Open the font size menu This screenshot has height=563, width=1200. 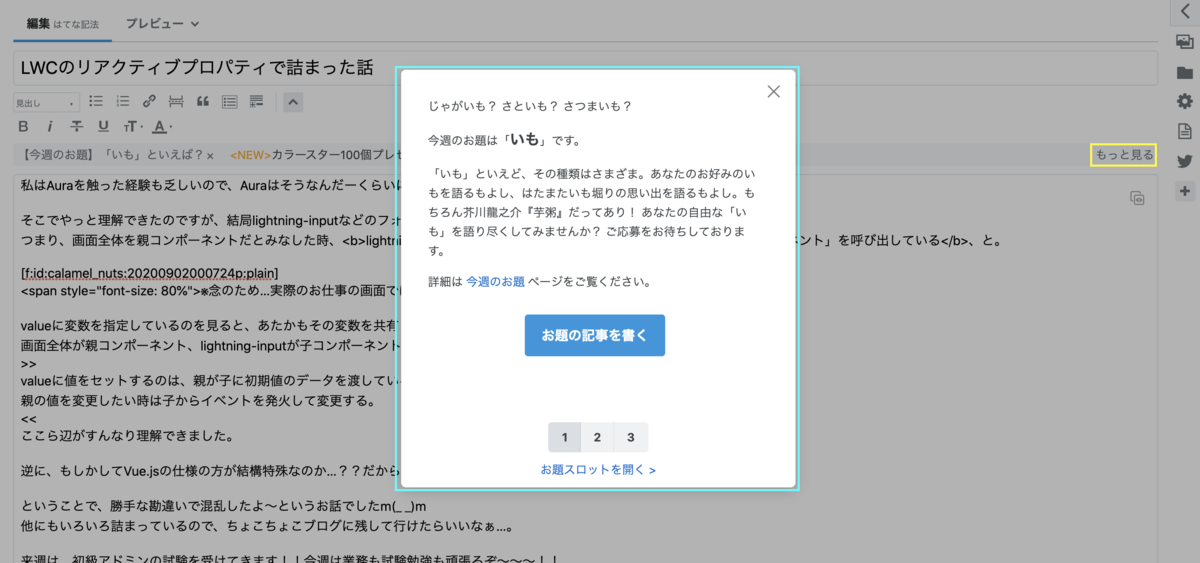click(x=132, y=126)
